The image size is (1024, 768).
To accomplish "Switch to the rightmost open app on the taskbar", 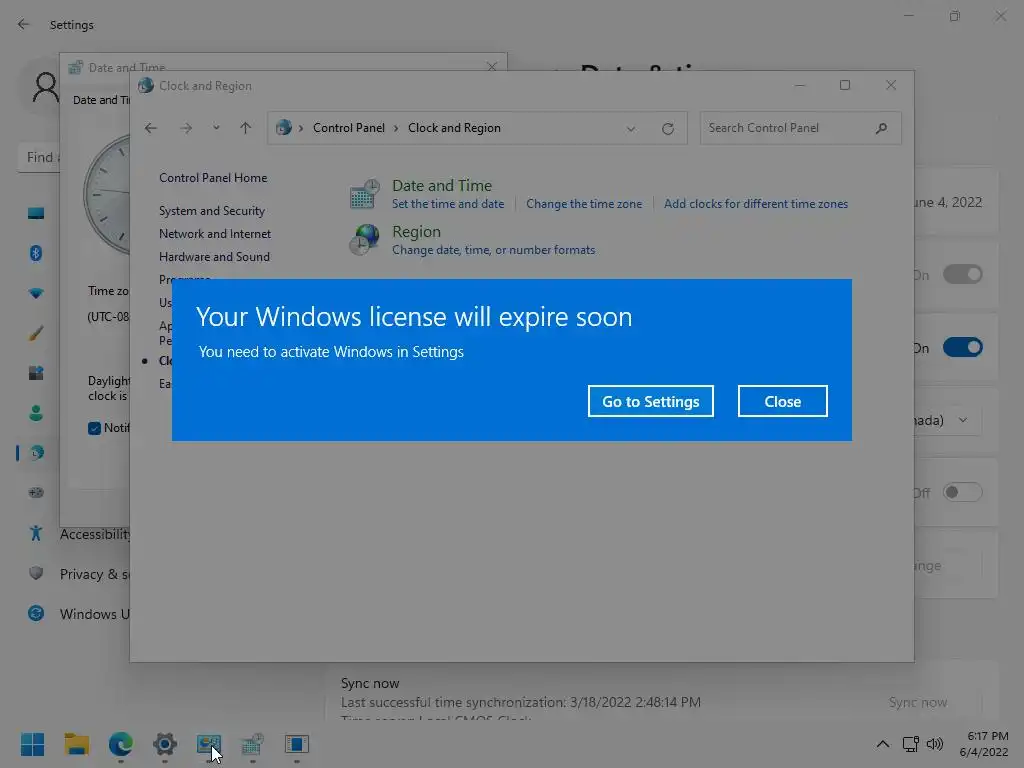I will point(296,744).
